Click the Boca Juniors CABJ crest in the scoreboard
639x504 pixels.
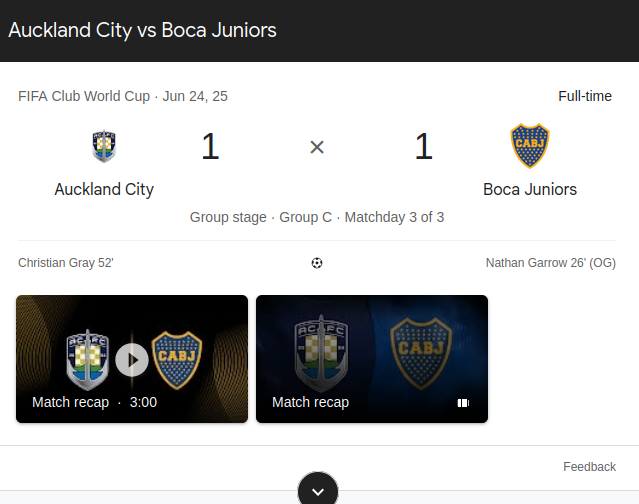point(530,146)
